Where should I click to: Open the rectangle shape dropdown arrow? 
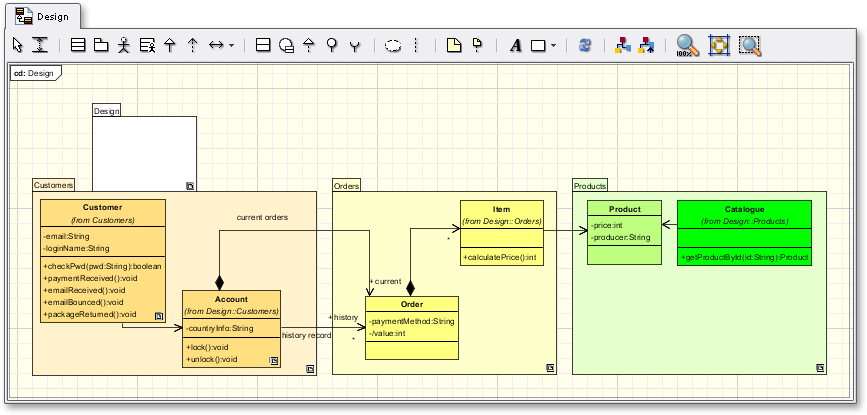tap(554, 45)
